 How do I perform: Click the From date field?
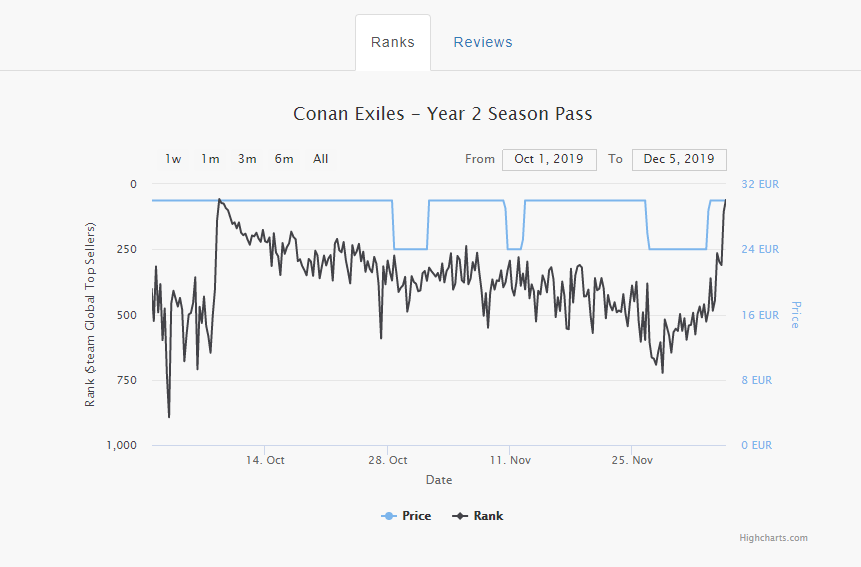tap(549, 159)
